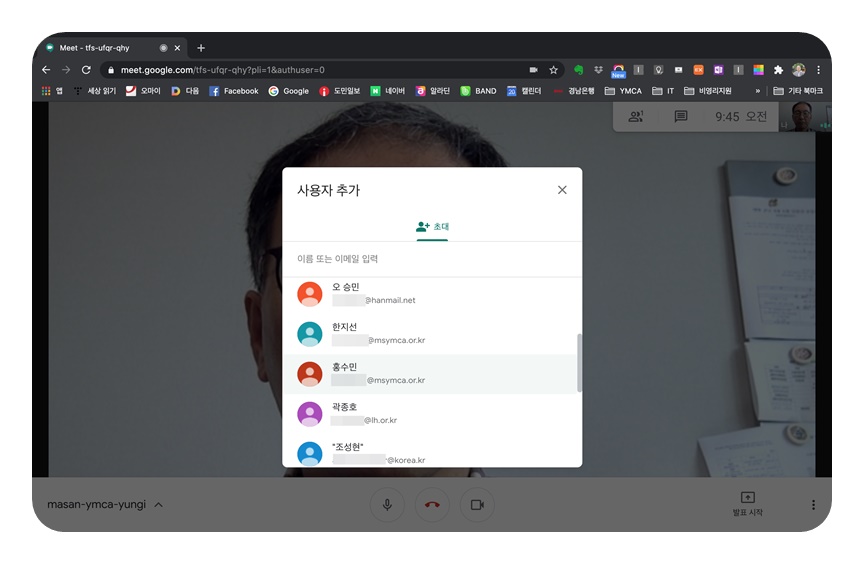Screen dimensions: 864x564
Task: Open the 알라딘 bookmark
Action: pos(433,91)
